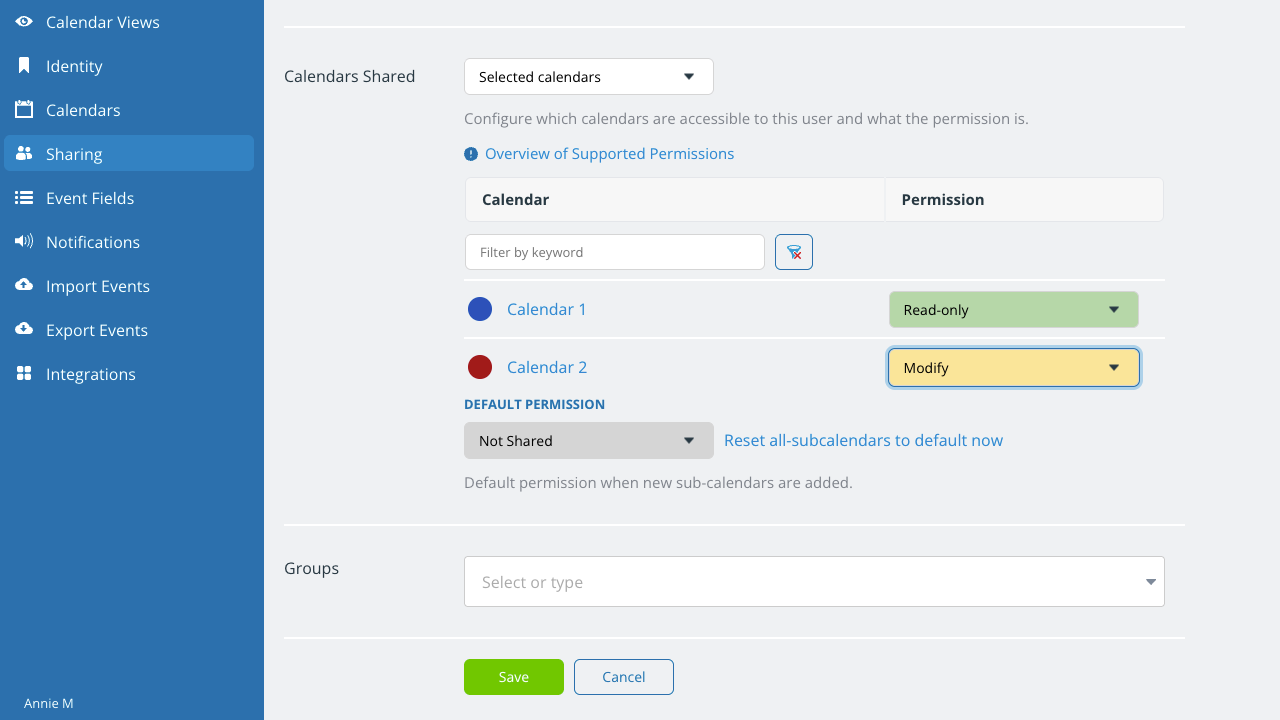The width and height of the screenshot is (1280, 720).
Task: Click the calendar icon in the sidebar
Action: pyautogui.click(x=24, y=110)
